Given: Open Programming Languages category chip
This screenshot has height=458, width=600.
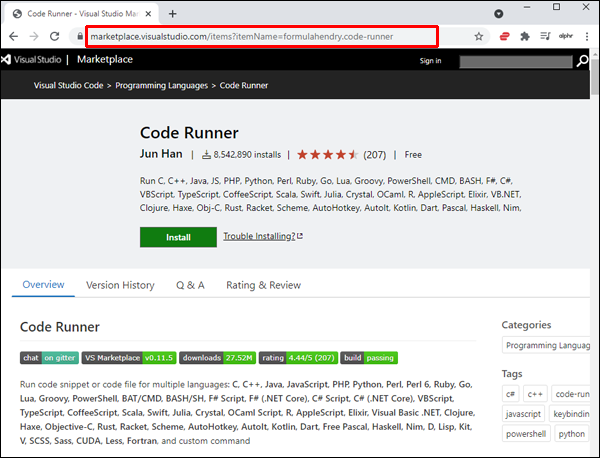Looking at the screenshot, I should 546,345.
